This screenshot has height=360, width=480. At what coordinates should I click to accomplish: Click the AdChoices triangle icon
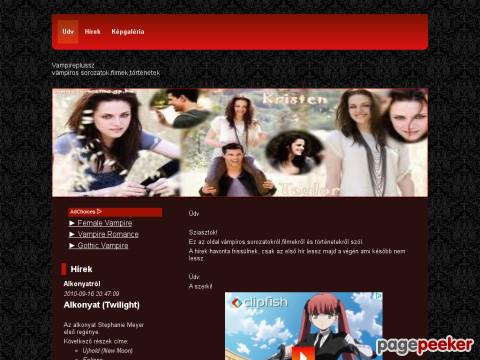(x=99, y=212)
